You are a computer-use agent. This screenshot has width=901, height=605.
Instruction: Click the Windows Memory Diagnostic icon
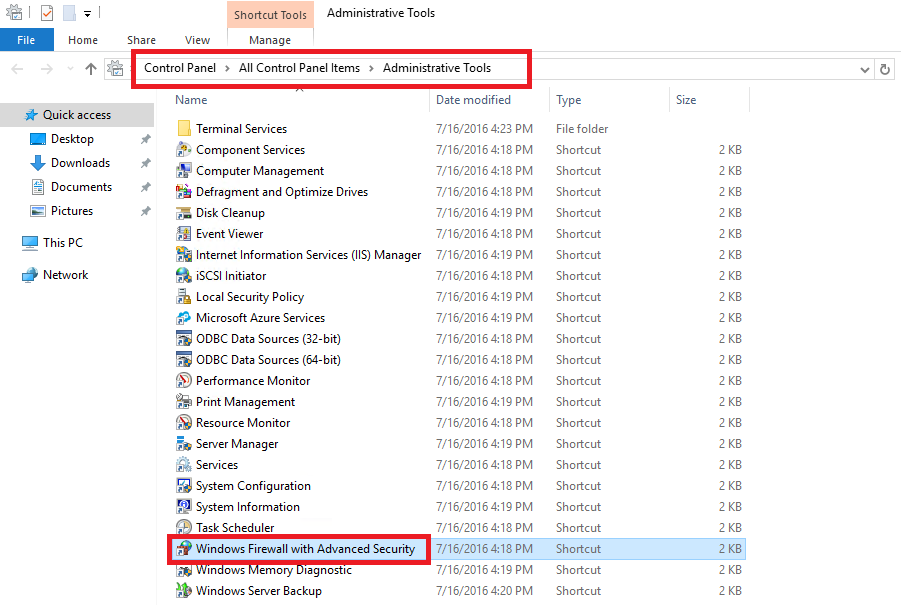pos(184,569)
